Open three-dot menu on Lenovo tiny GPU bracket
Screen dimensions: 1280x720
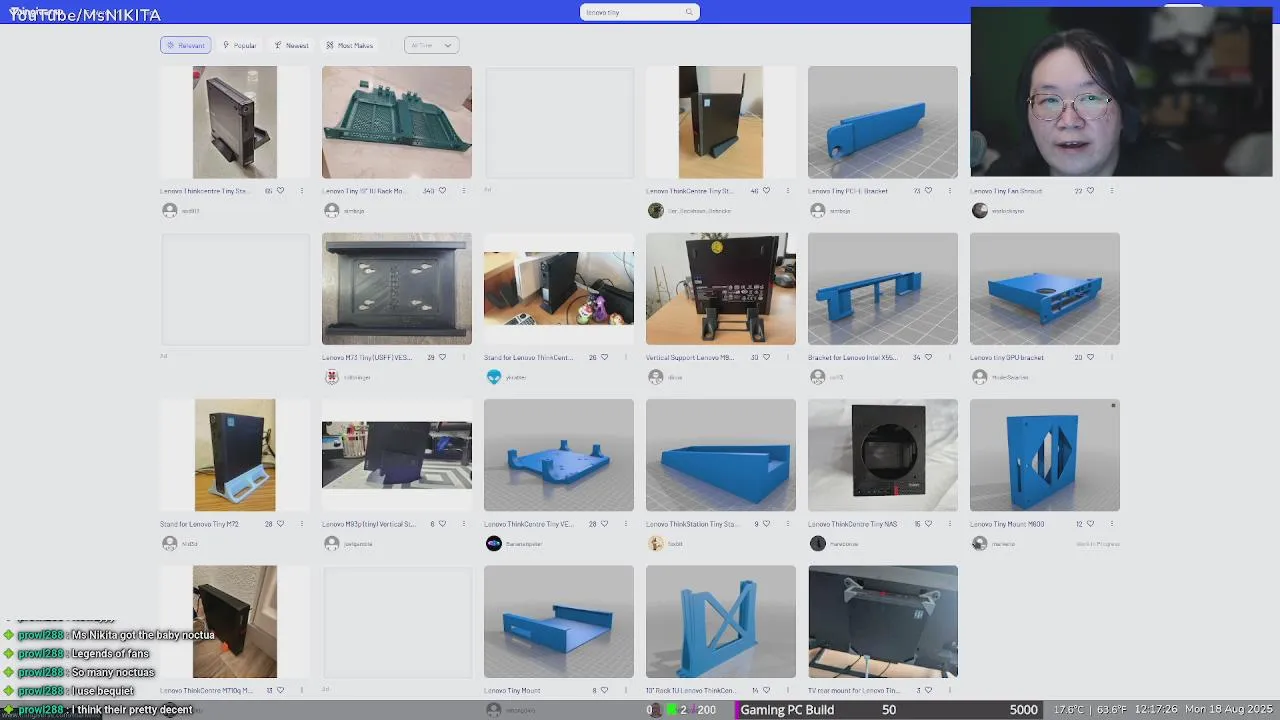coord(1111,357)
